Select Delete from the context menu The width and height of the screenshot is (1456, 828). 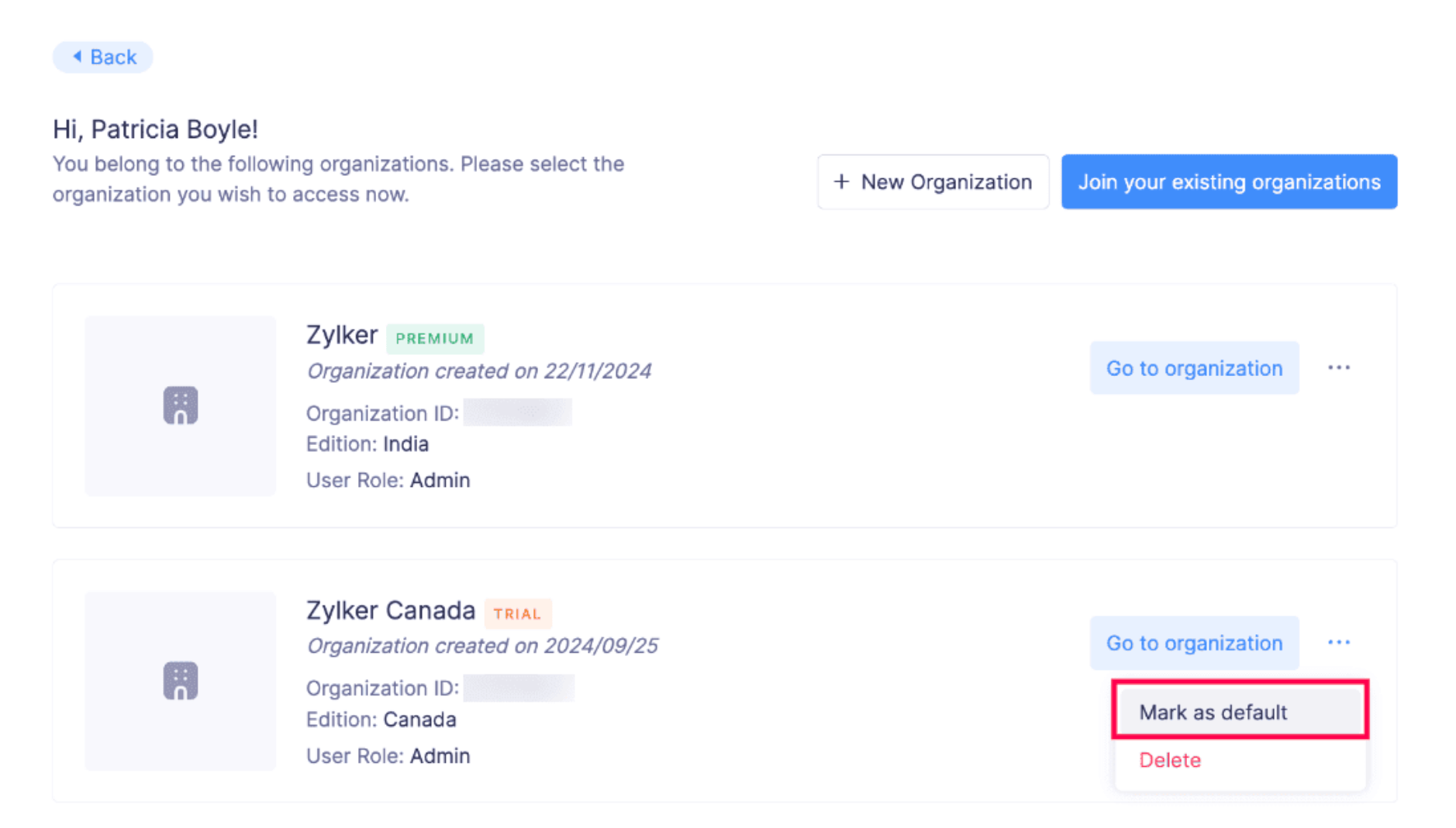1169,760
